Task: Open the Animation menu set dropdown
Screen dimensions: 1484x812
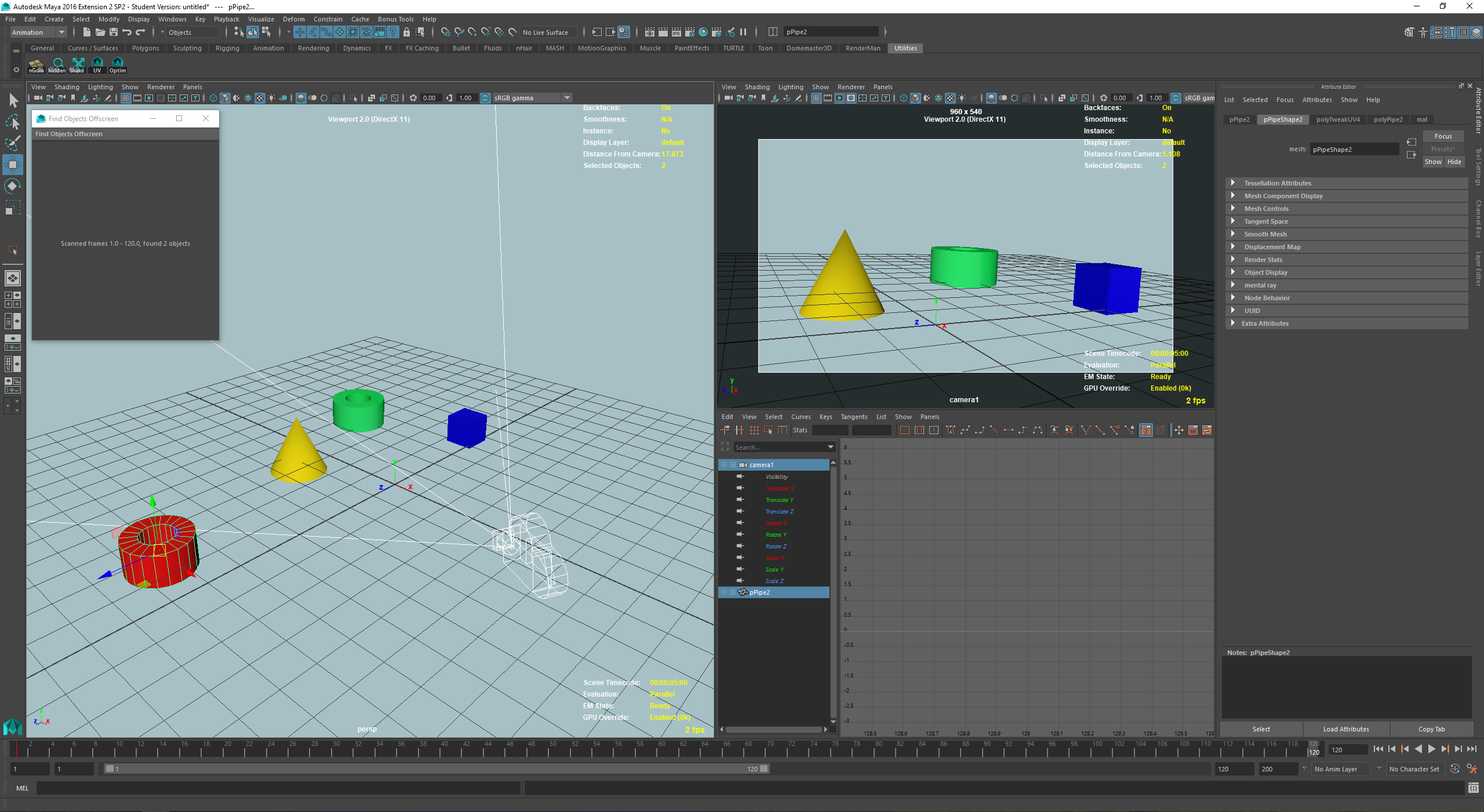Action: (38, 32)
